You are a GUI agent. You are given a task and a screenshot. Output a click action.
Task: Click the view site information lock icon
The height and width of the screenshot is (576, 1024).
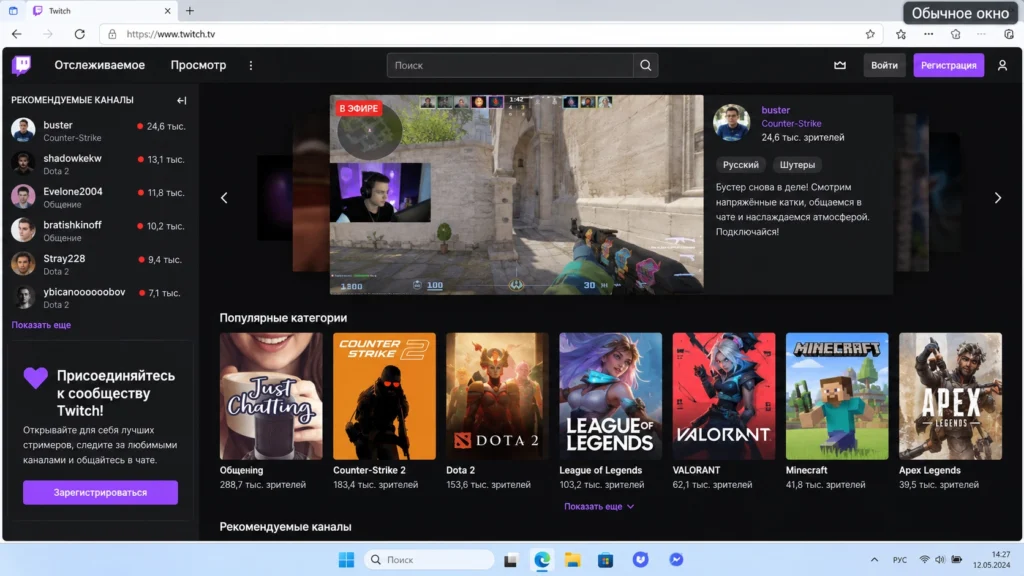coord(112,34)
